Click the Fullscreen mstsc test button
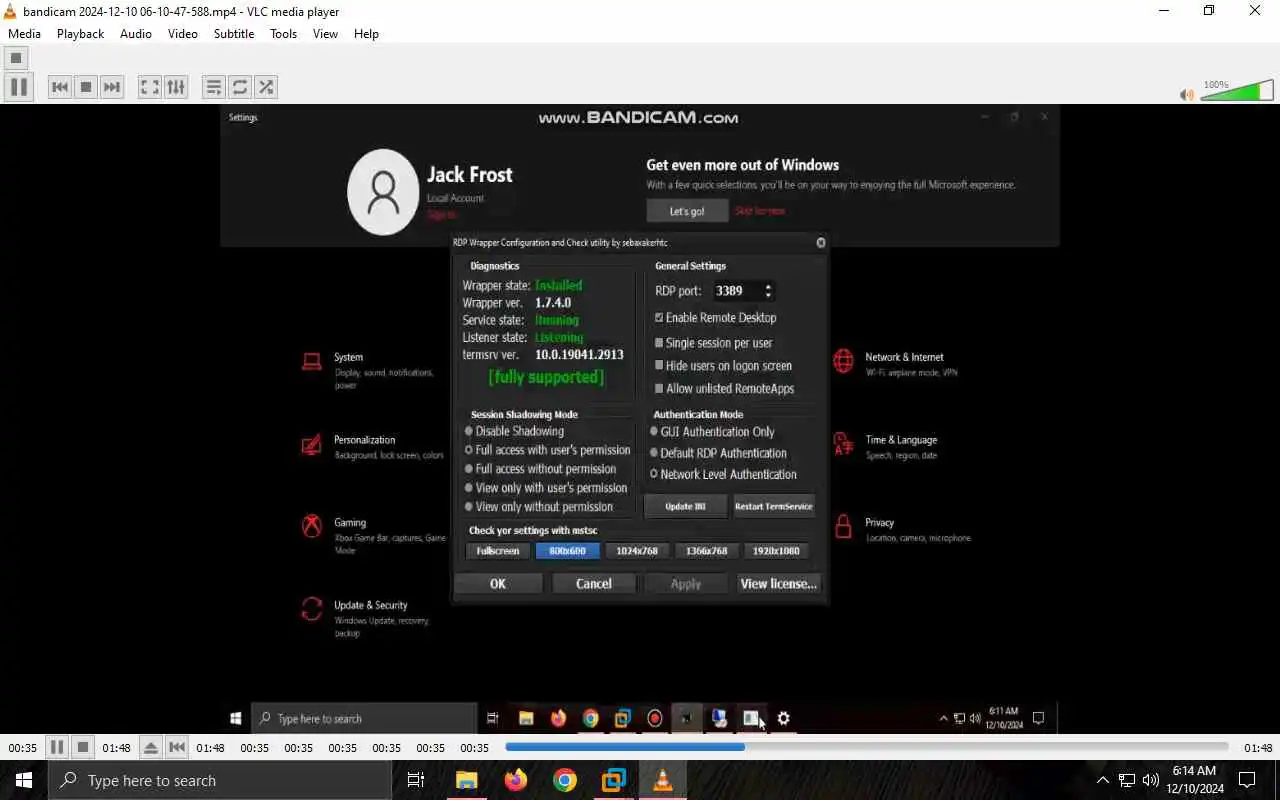Image resolution: width=1280 pixels, height=800 pixels. [497, 551]
